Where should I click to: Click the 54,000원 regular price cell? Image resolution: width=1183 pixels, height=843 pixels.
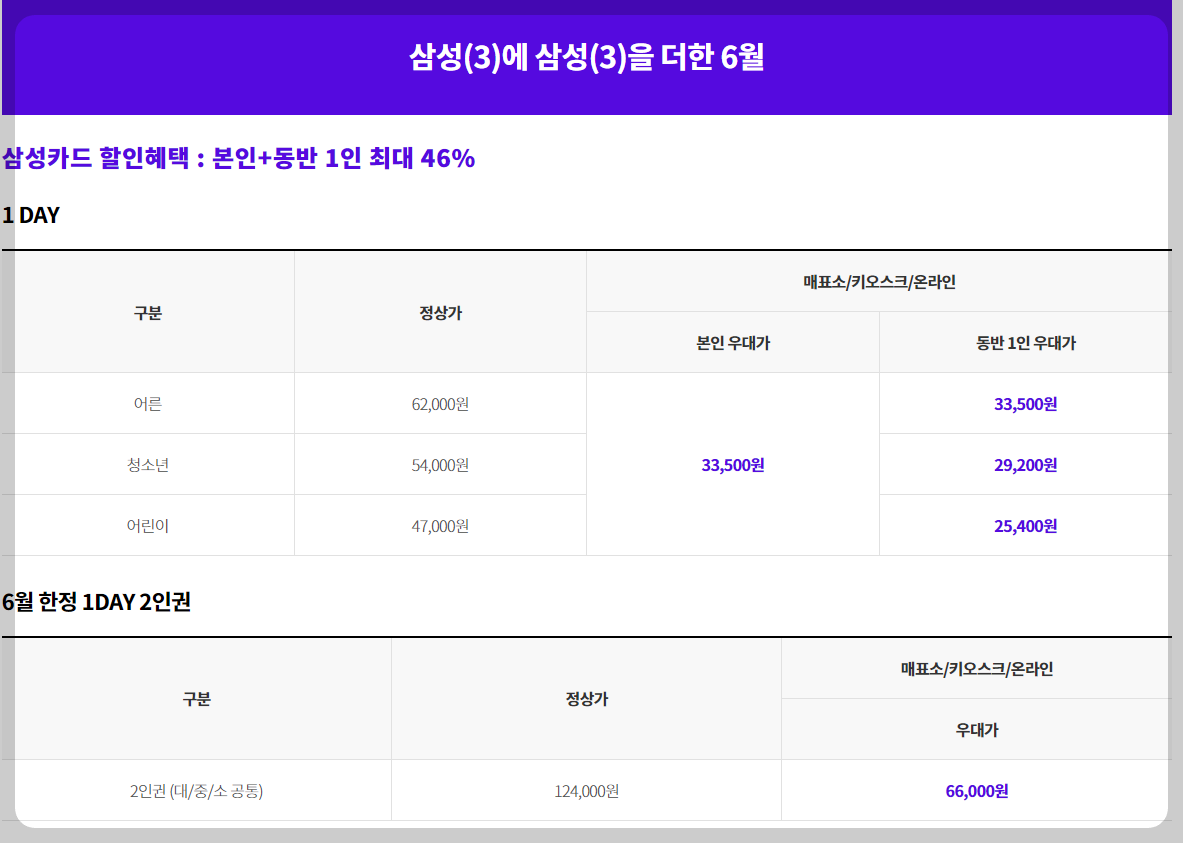click(440, 465)
